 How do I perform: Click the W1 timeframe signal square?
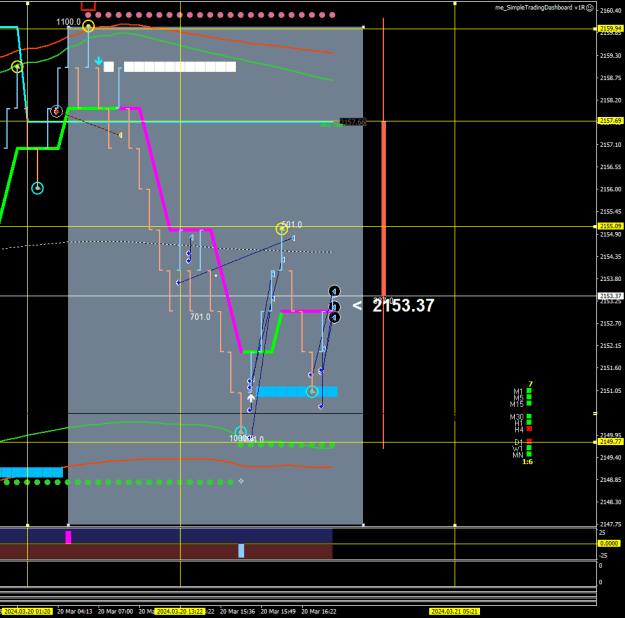[529, 448]
